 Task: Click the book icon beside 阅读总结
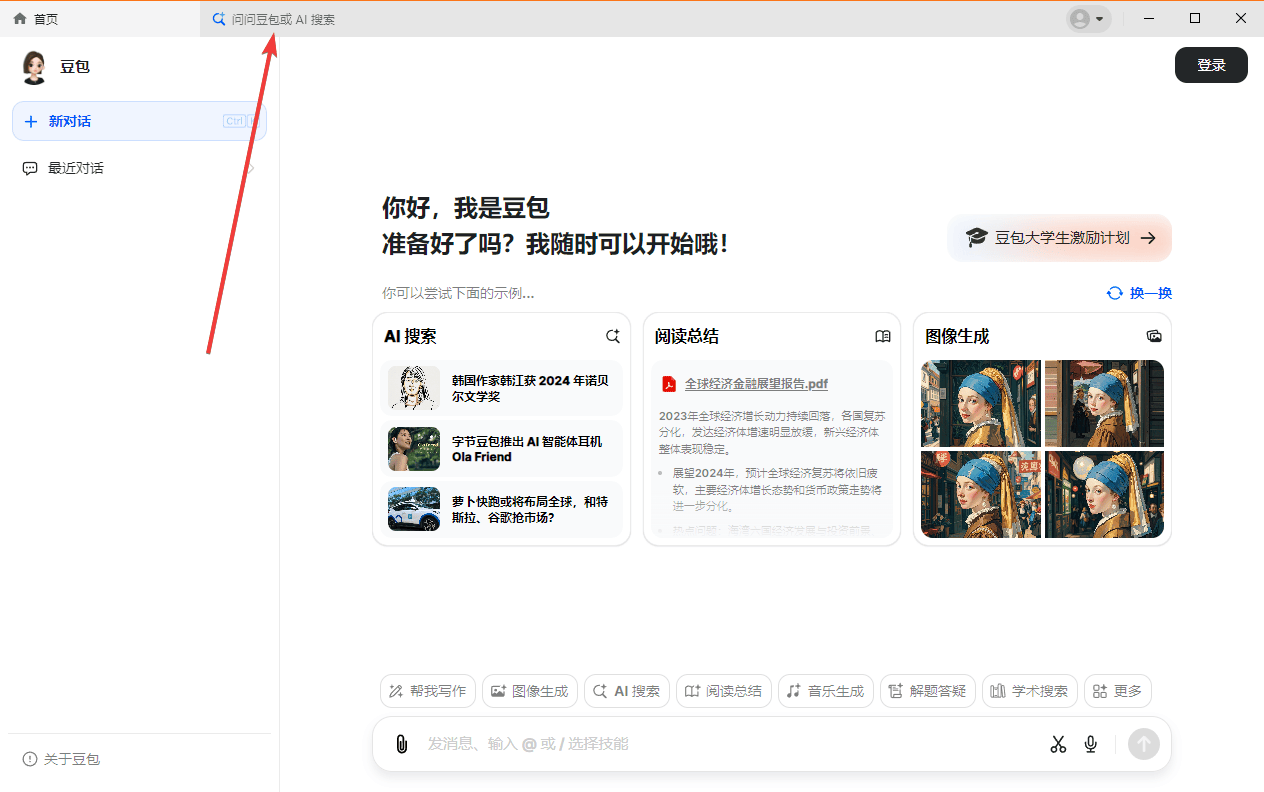click(882, 336)
